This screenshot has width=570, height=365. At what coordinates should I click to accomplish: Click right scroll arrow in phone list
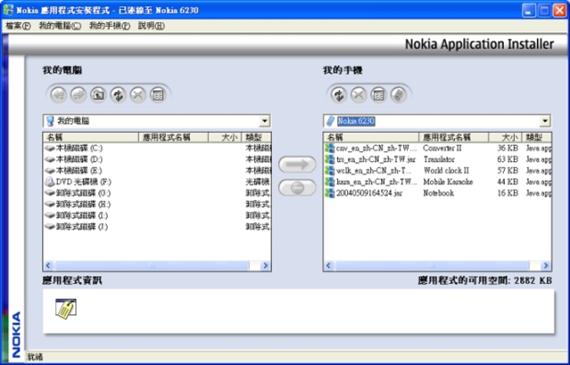pos(546,266)
